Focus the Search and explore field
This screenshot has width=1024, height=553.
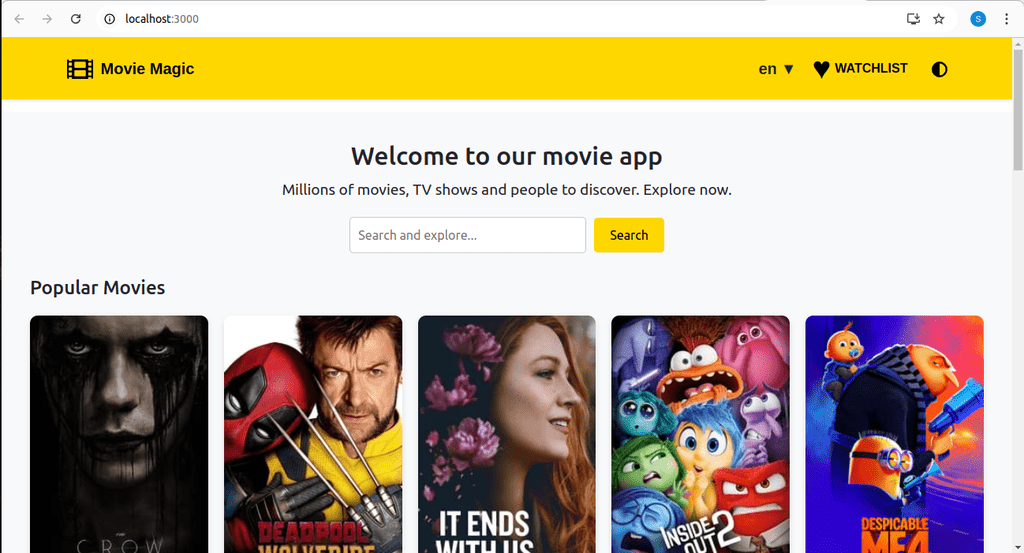pyautogui.click(x=468, y=235)
